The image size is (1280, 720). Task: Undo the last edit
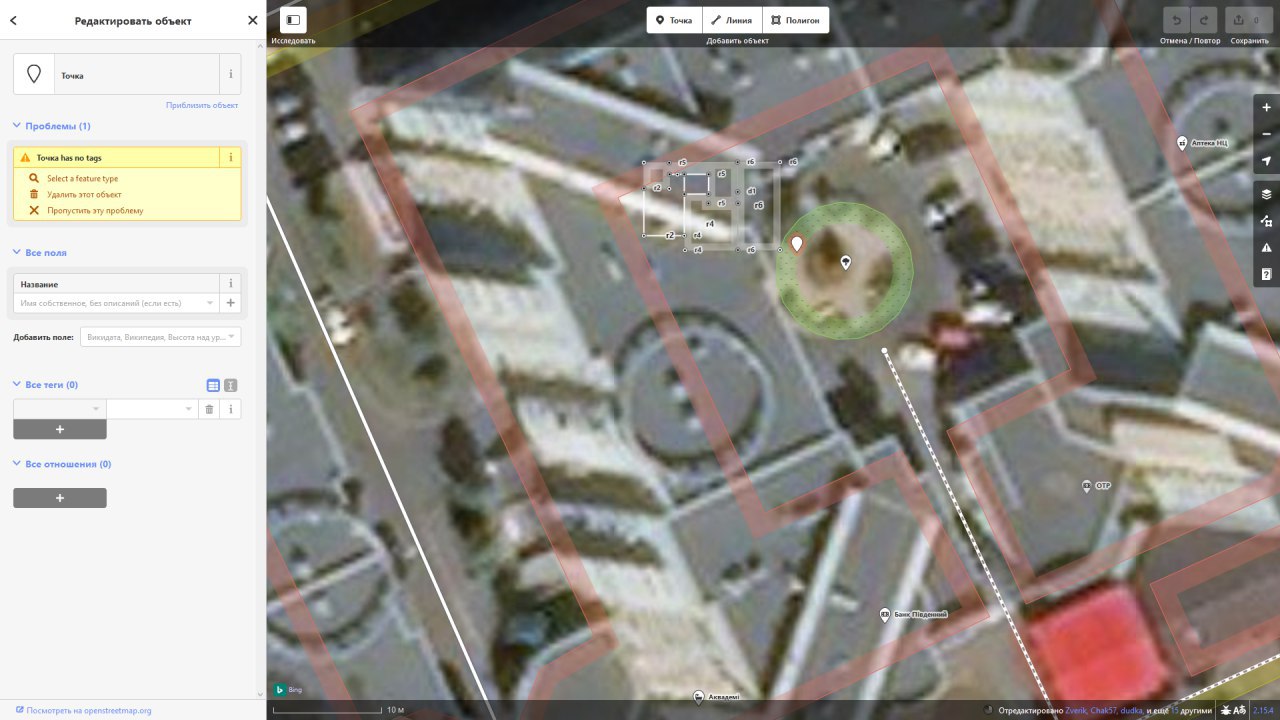click(1177, 20)
